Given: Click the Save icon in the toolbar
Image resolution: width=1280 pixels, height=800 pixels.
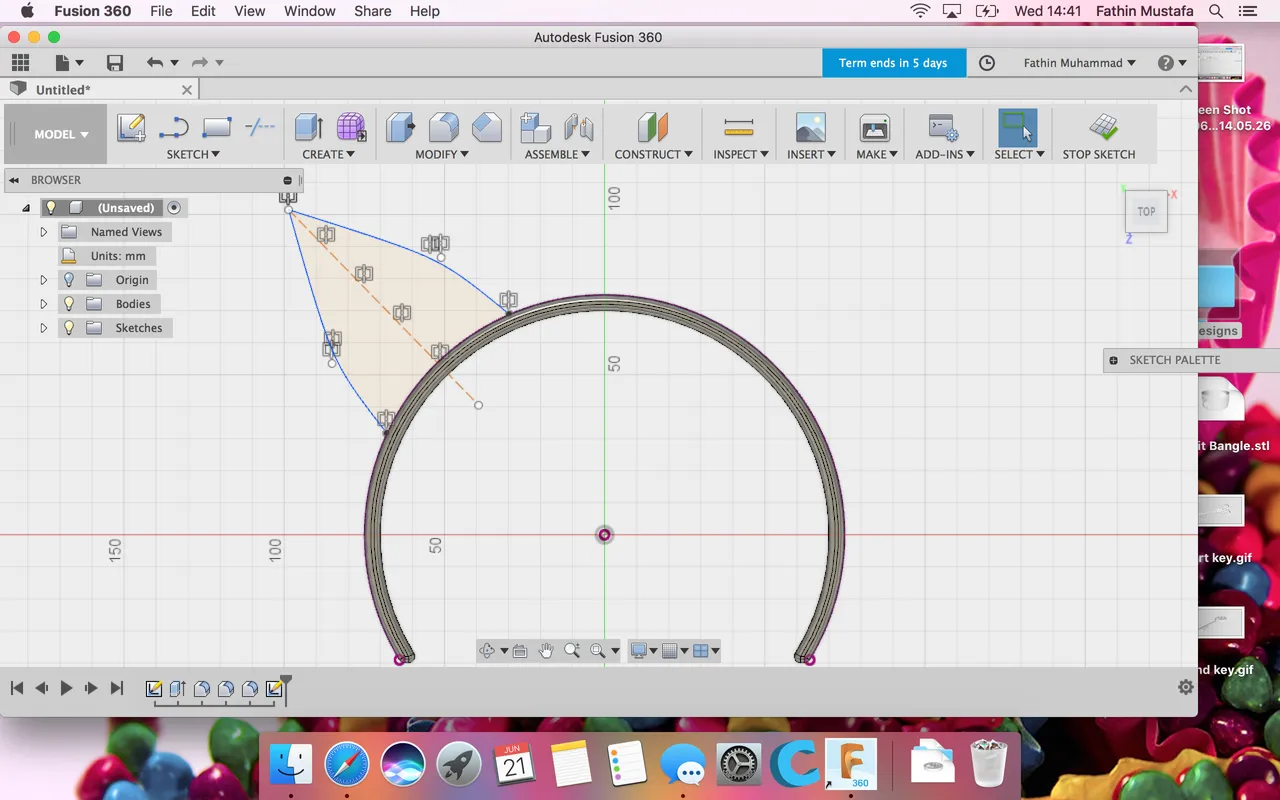Looking at the screenshot, I should [115, 63].
